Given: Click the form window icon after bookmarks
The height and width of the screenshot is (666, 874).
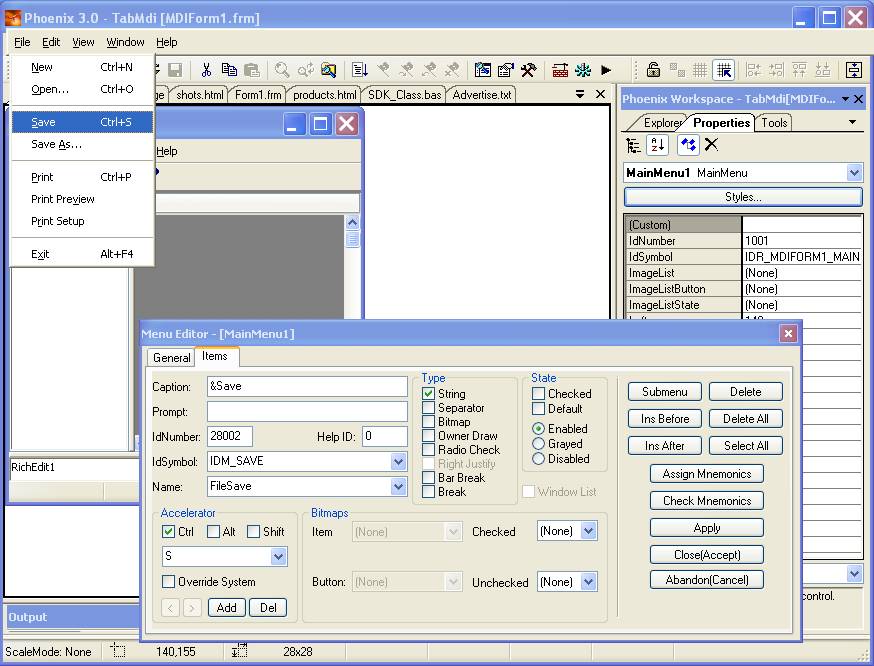Looking at the screenshot, I should [x=483, y=70].
